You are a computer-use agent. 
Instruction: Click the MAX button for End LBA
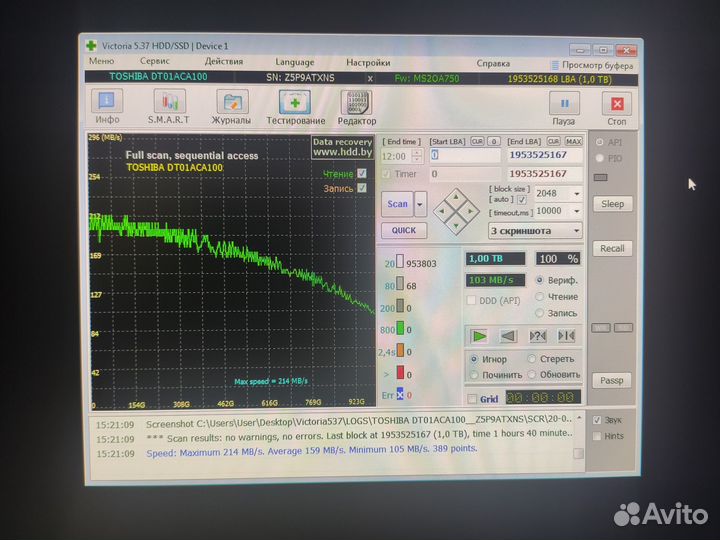(x=573, y=141)
